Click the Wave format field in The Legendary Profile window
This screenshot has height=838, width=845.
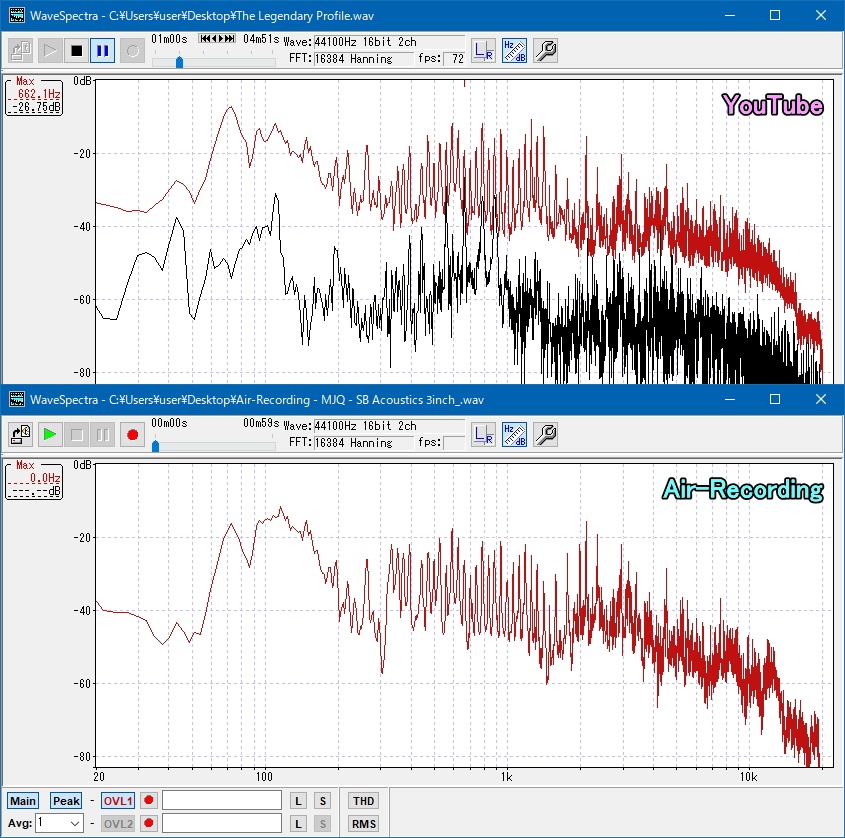[x=389, y=41]
